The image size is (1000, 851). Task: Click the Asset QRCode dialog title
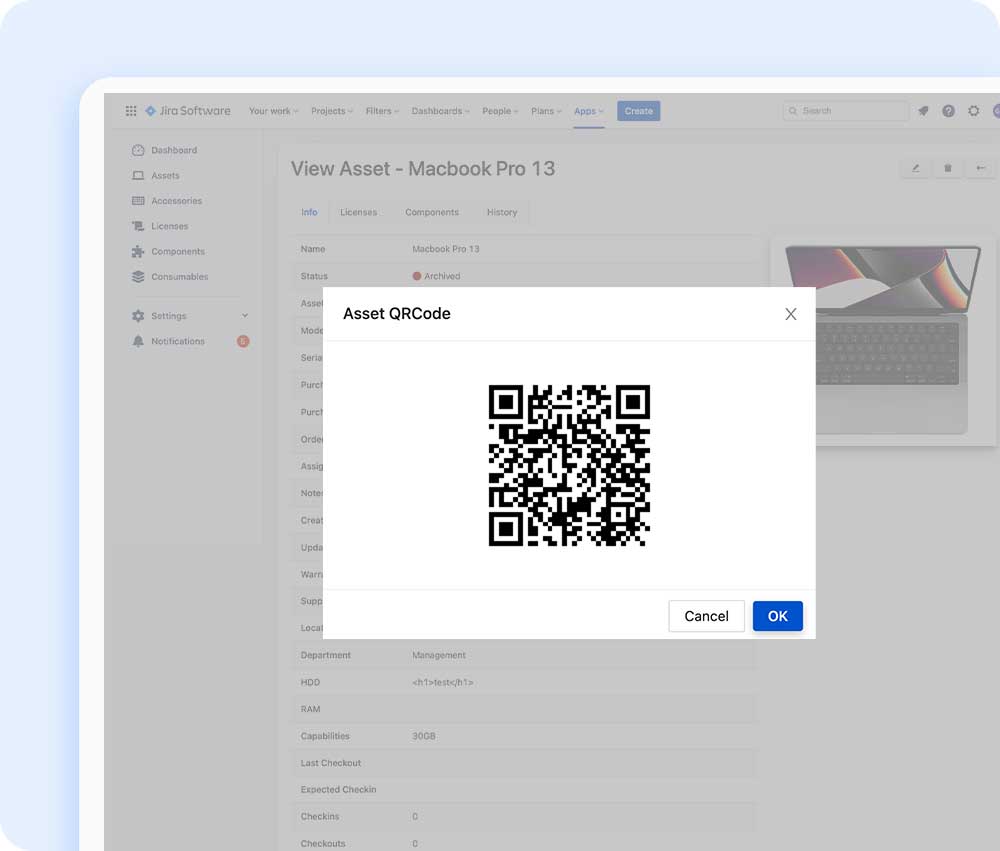click(x=397, y=314)
